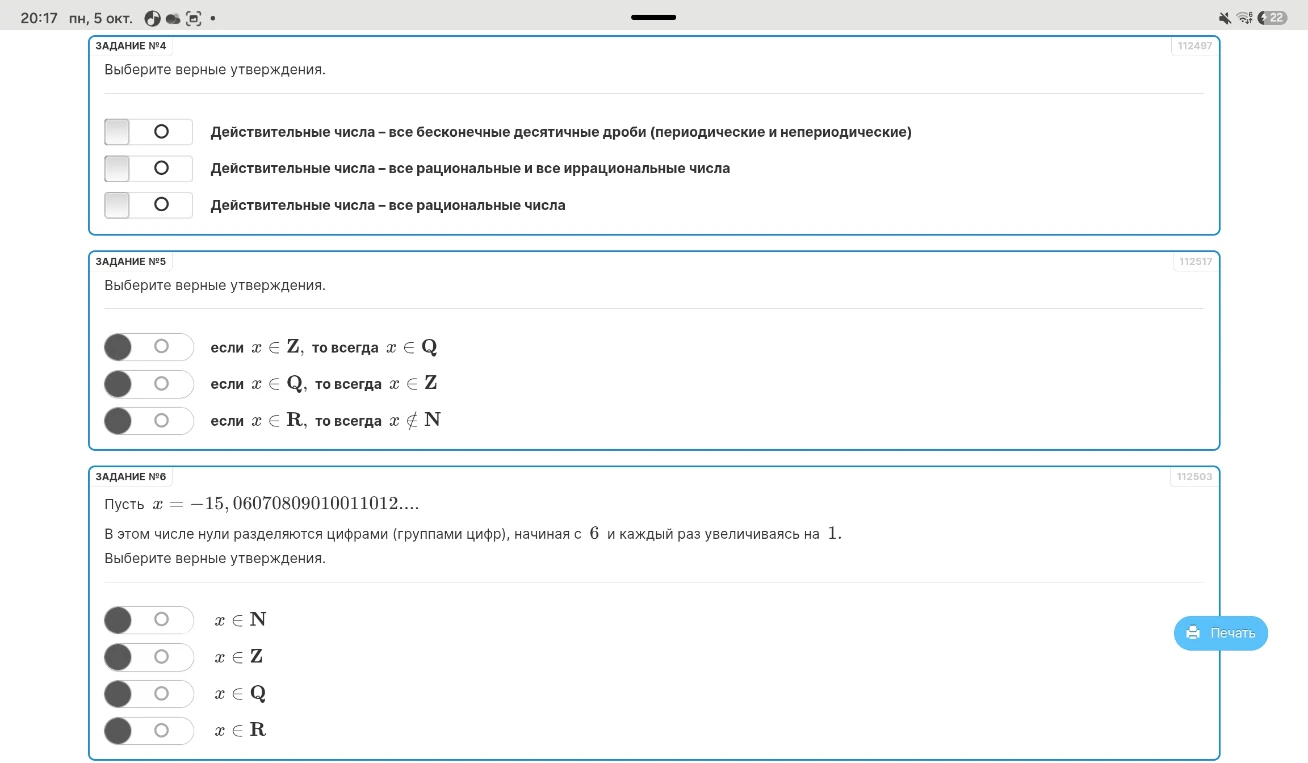
Task: Toggle the statement ending 'все рациональные числа'
Action: point(148,205)
